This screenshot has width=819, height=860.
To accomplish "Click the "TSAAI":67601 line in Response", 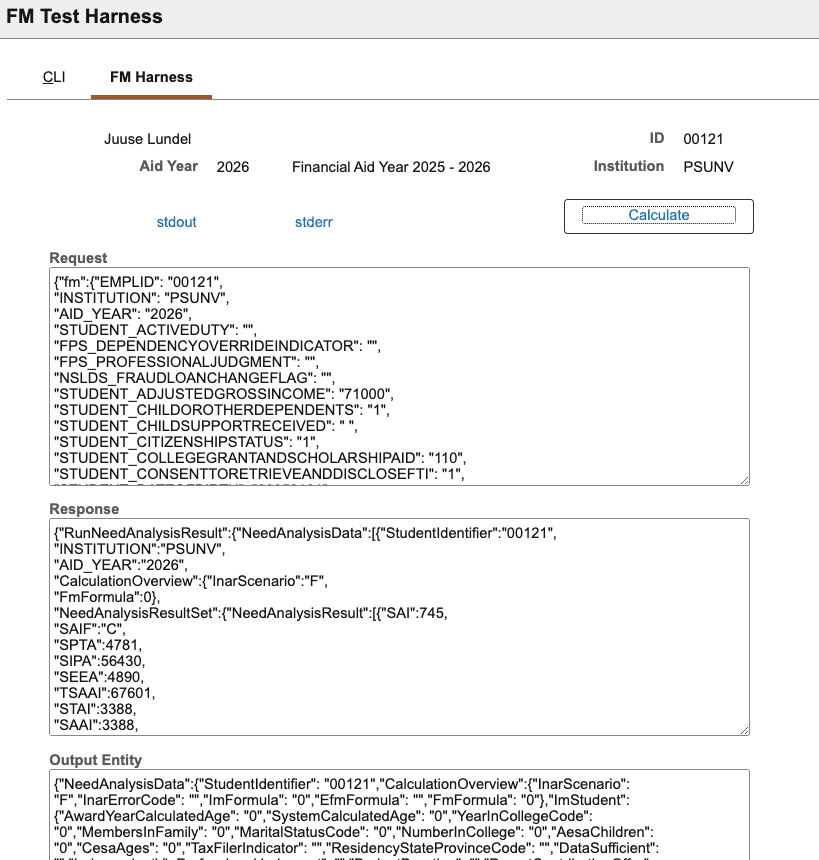I will 105,693.
